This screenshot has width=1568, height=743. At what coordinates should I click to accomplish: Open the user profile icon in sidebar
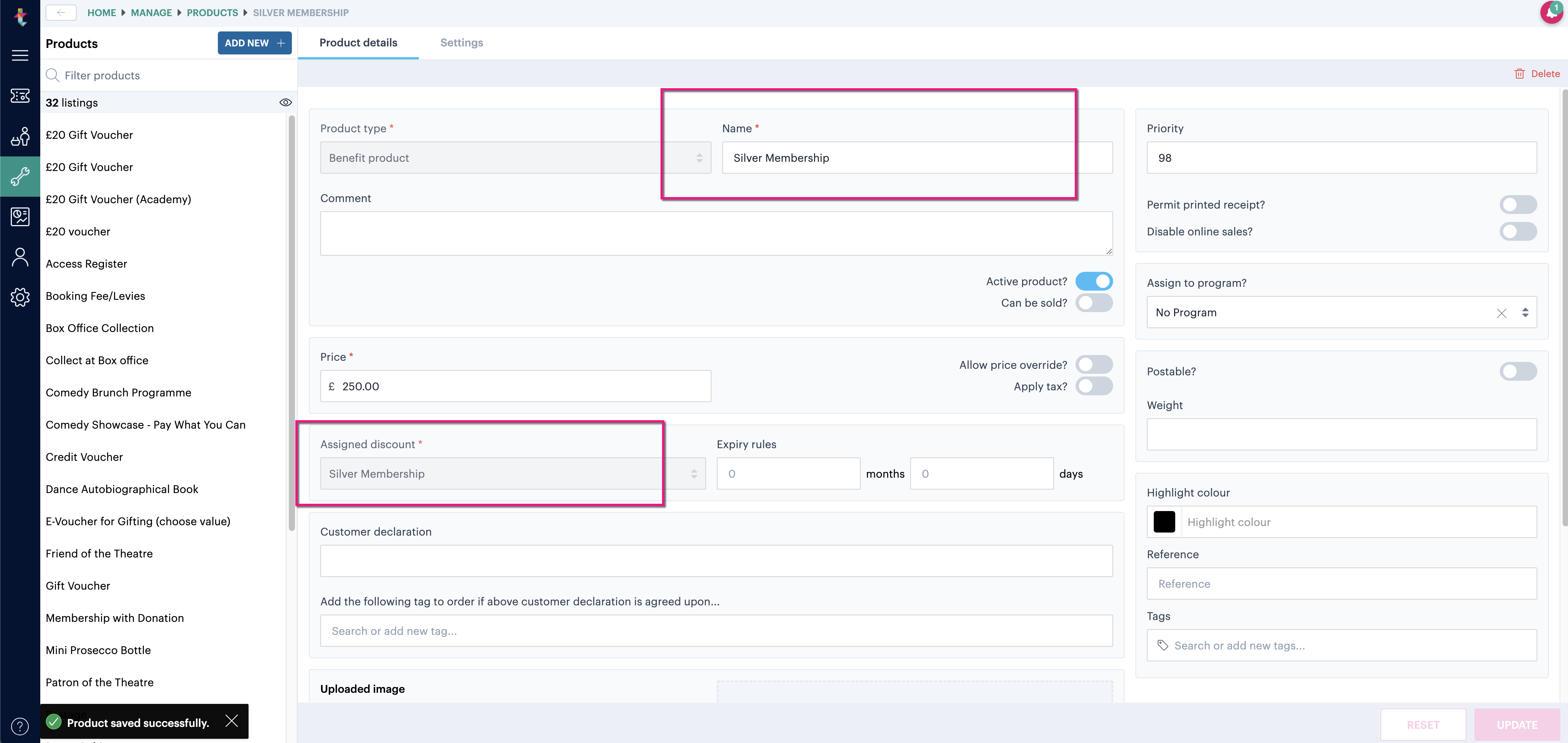[x=20, y=257]
